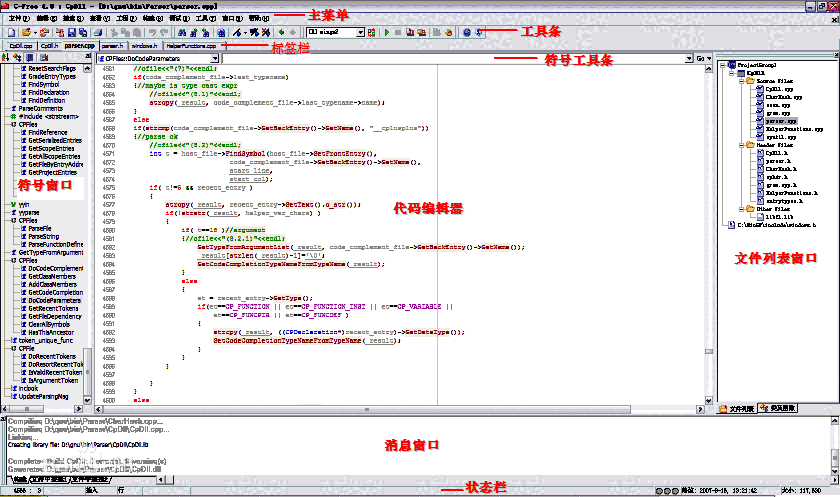Click the green Run program icon
Viewport: 840px width, 497px height.
pyautogui.click(x=386, y=33)
